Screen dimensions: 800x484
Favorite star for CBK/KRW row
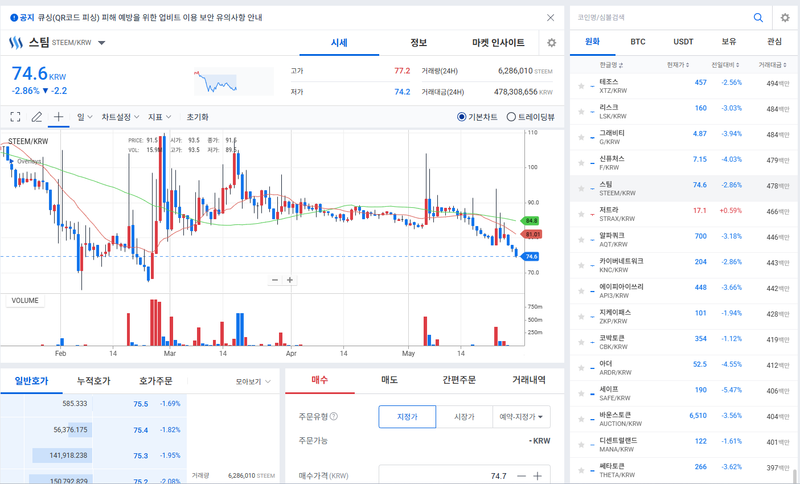pos(581,342)
